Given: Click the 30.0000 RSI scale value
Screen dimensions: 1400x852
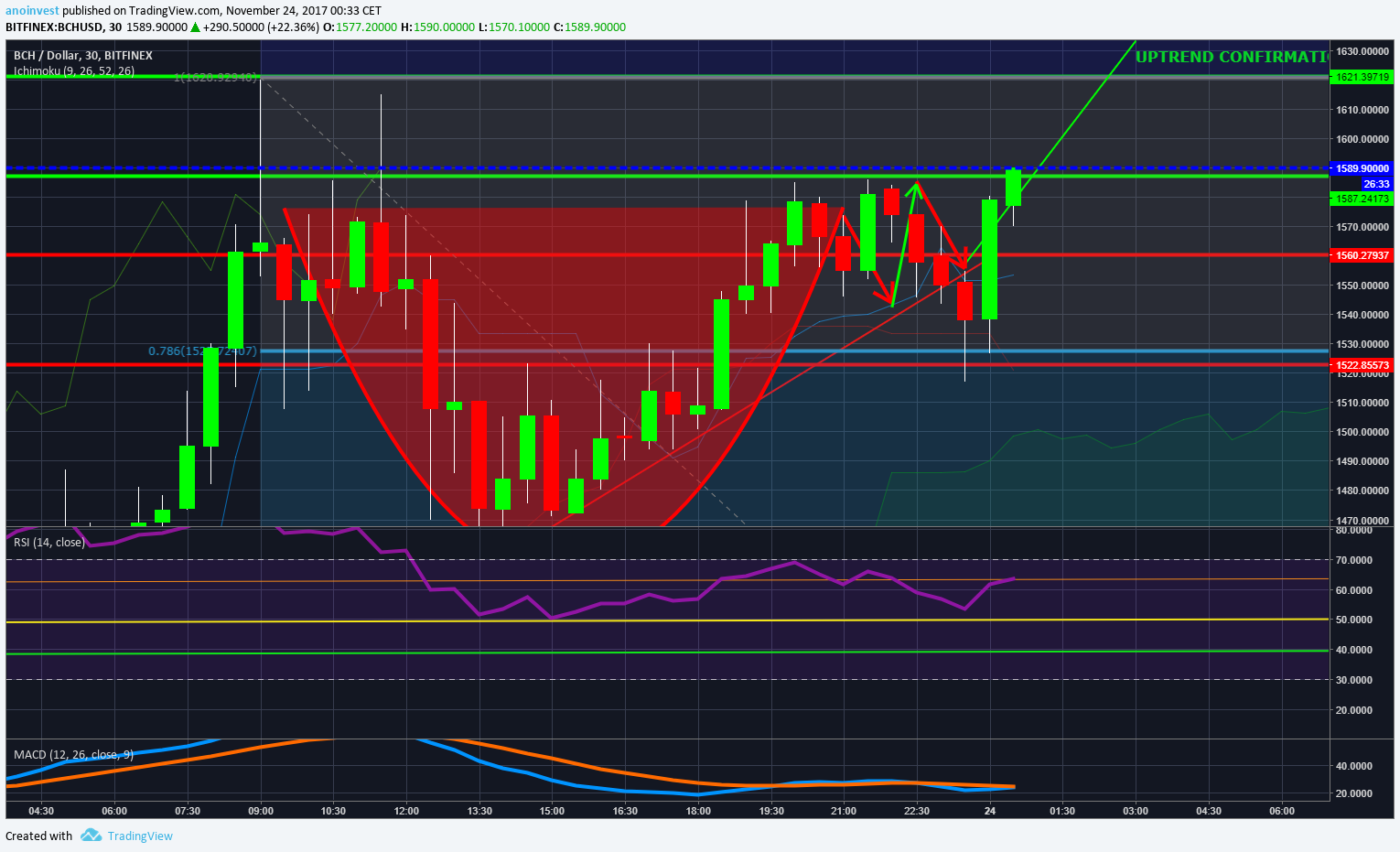Looking at the screenshot, I should coord(1354,680).
